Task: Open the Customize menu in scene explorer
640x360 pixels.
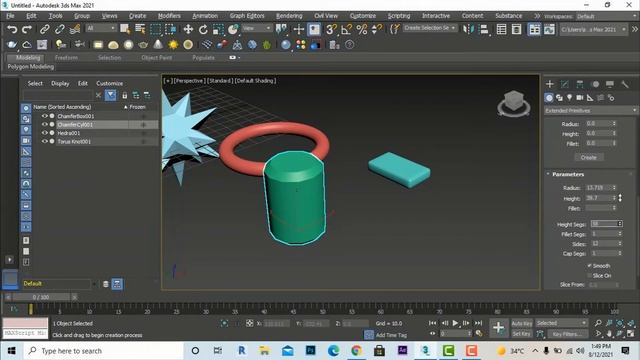Action: pyautogui.click(x=109, y=83)
